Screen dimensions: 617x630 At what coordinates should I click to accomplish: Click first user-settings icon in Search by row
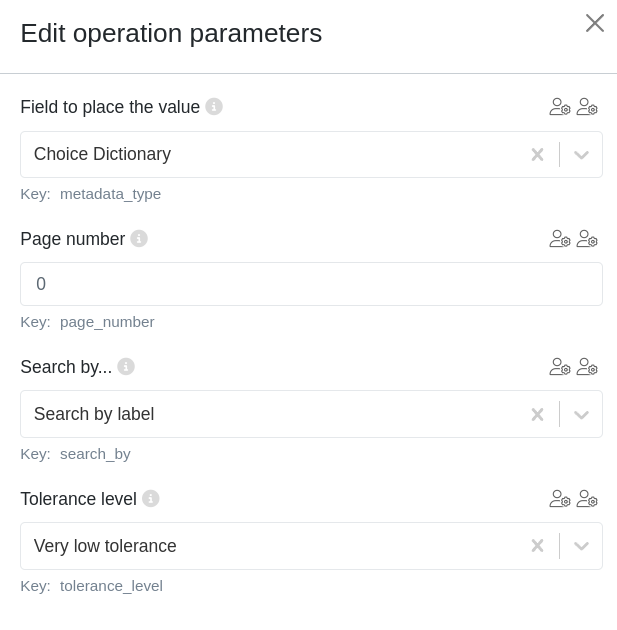pos(560,366)
